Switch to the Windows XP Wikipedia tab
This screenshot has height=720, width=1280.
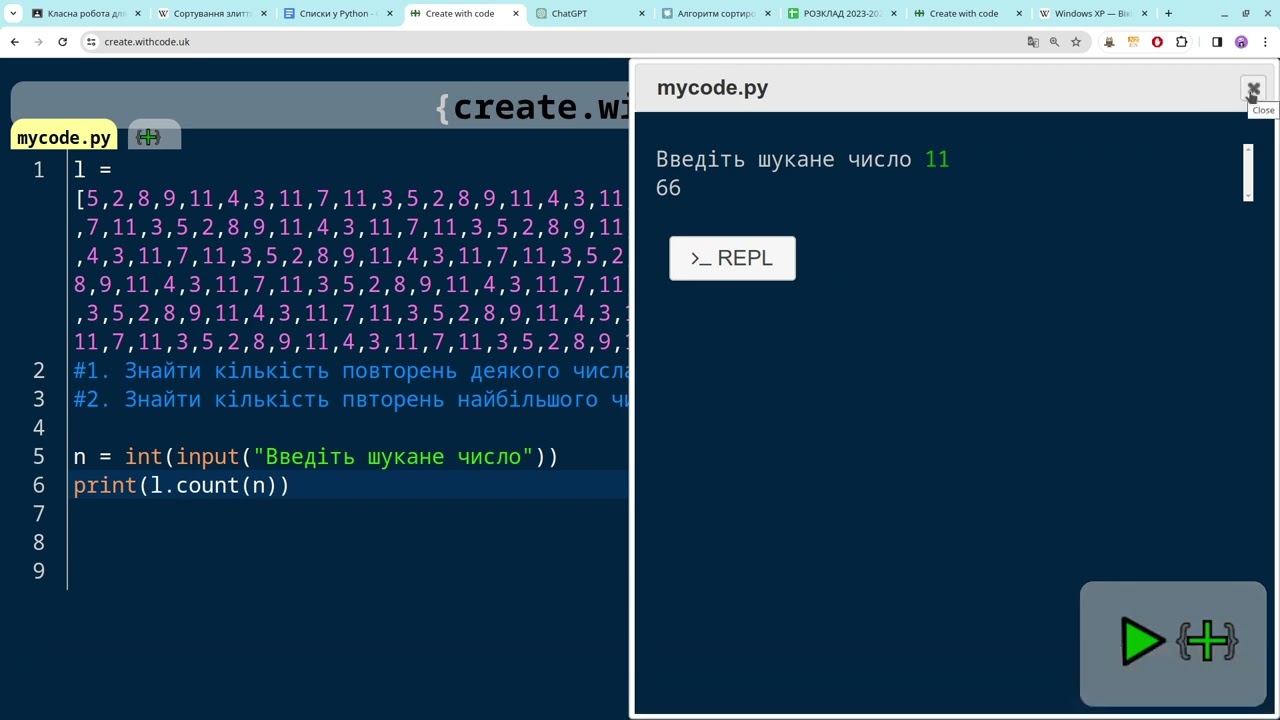(x=1093, y=14)
